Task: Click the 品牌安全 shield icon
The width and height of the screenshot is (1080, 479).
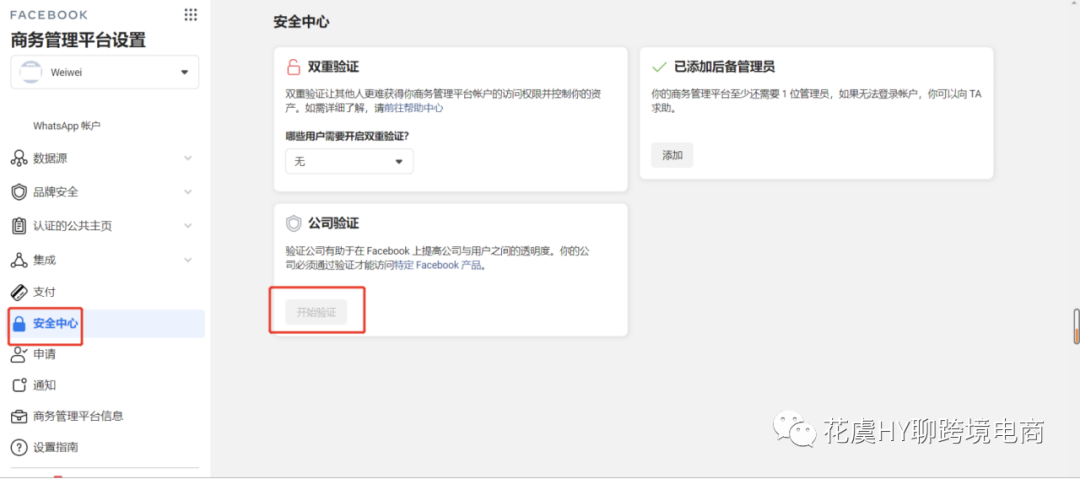Action: [x=19, y=192]
